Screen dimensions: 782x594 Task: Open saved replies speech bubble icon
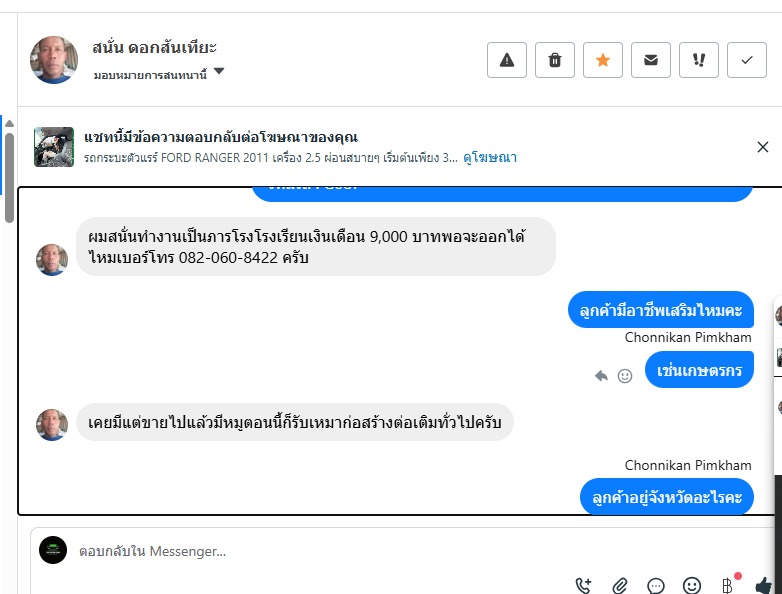(656, 586)
